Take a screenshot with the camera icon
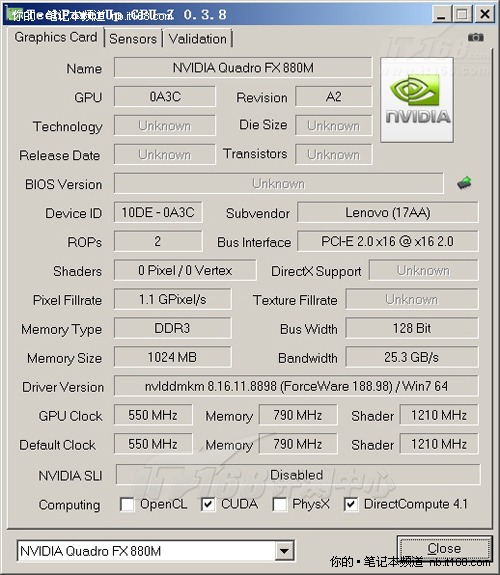 pyautogui.click(x=475, y=37)
